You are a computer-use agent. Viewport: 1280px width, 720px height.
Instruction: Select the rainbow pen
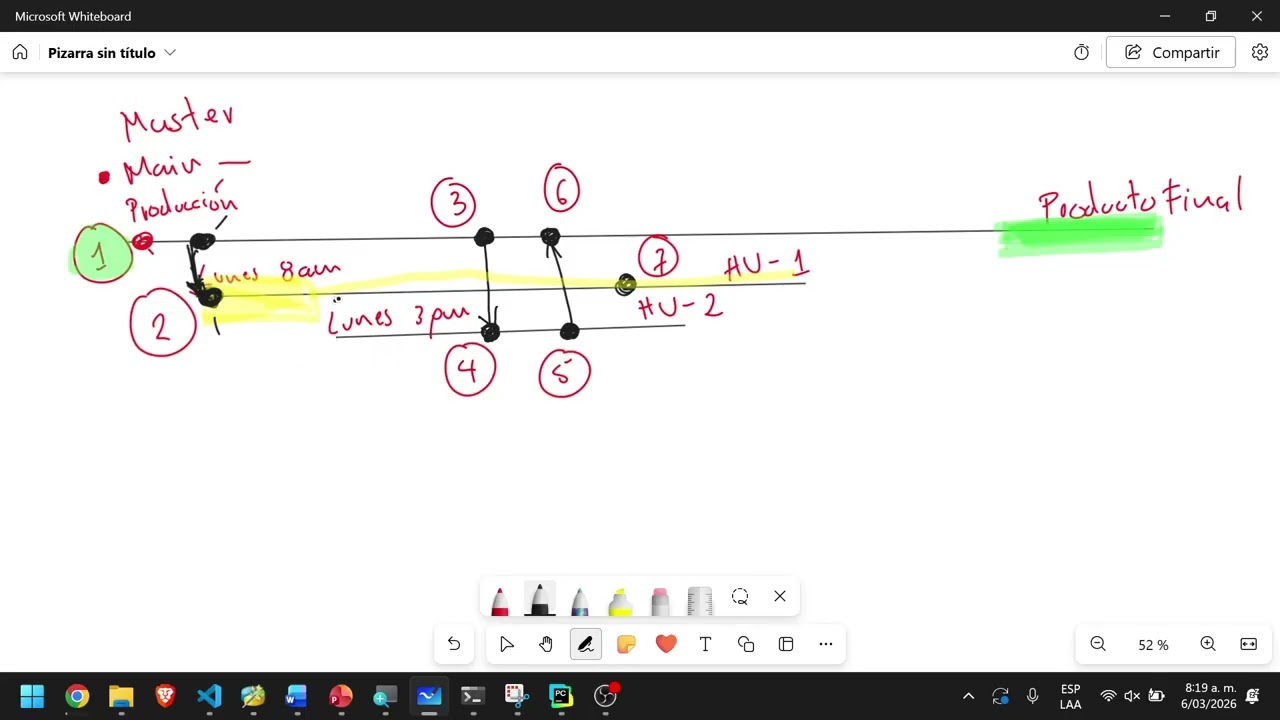click(x=580, y=600)
